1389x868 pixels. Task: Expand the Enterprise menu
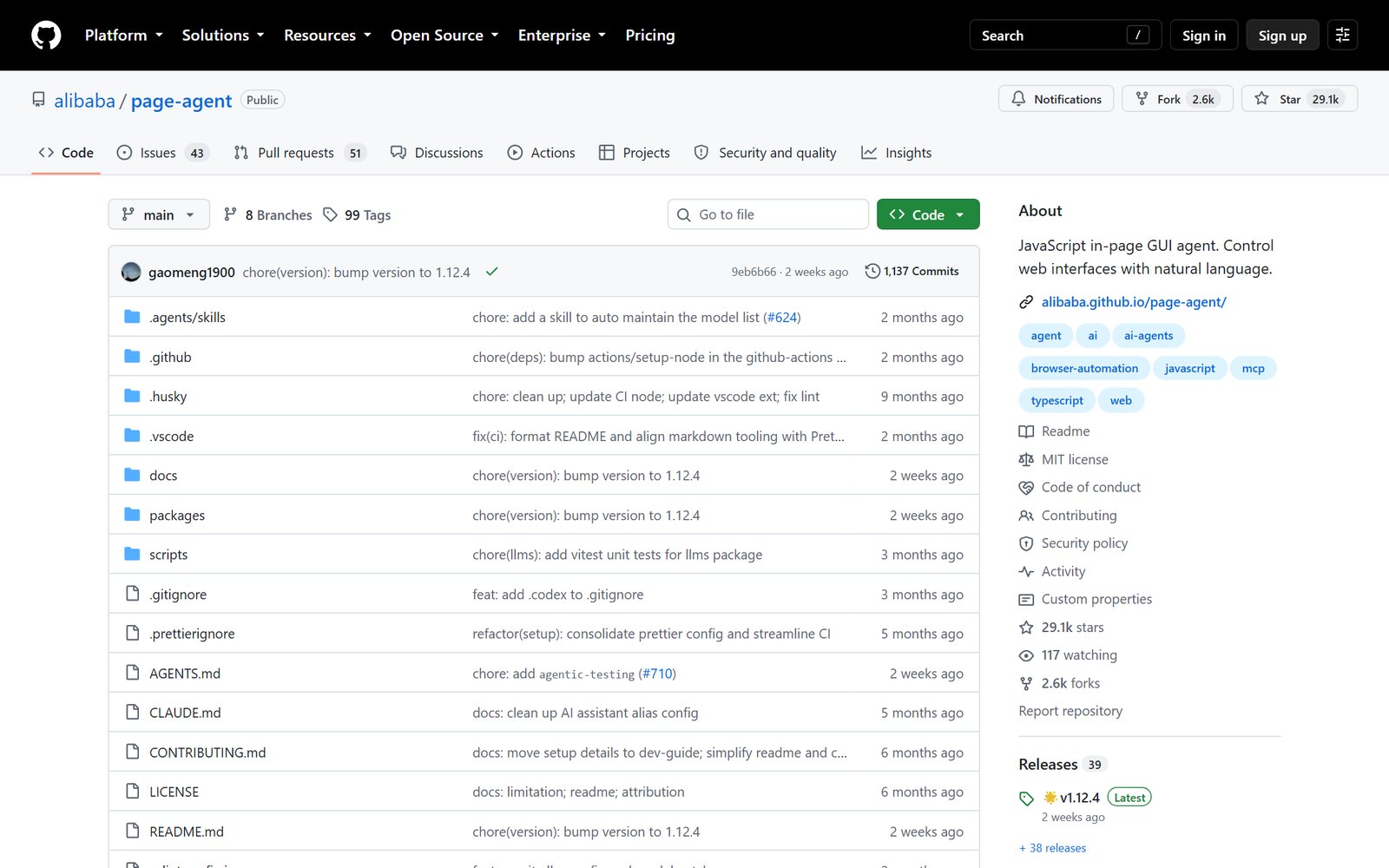pyautogui.click(x=562, y=35)
